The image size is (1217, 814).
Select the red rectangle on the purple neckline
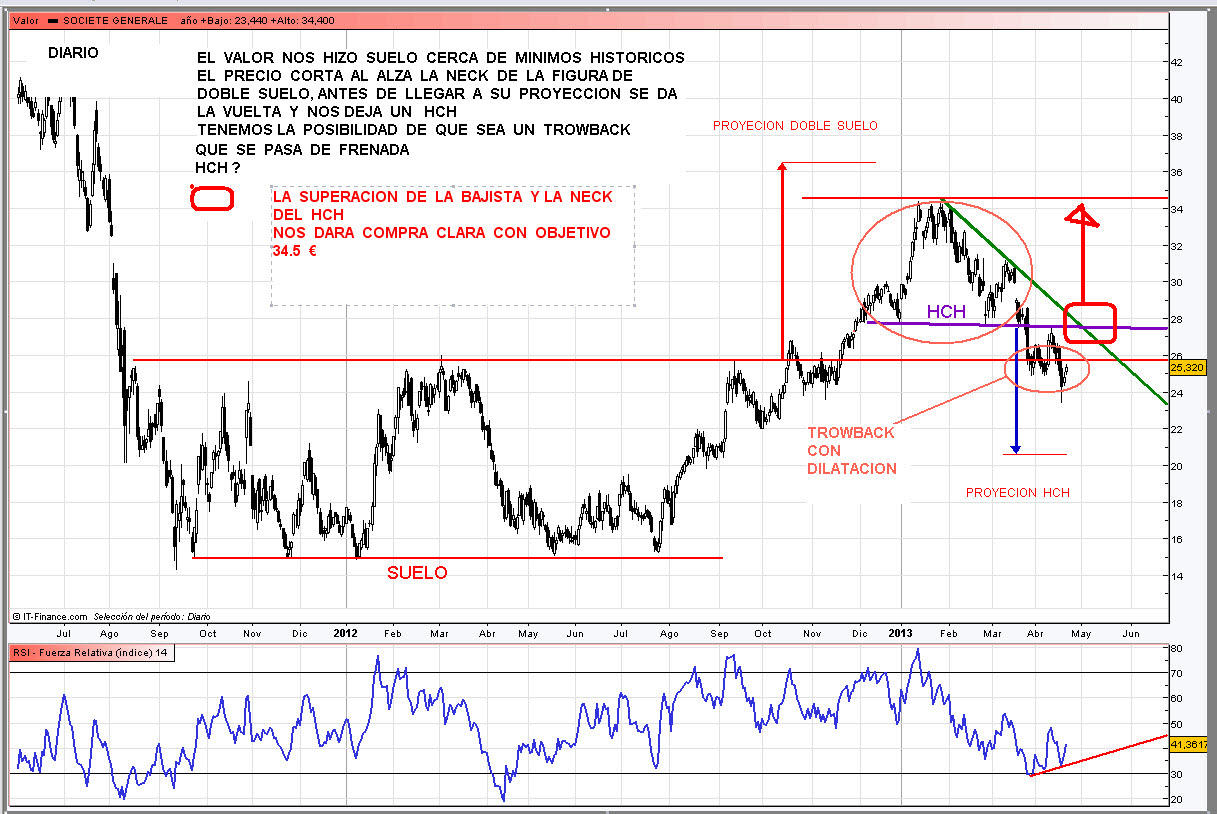(x=1088, y=320)
